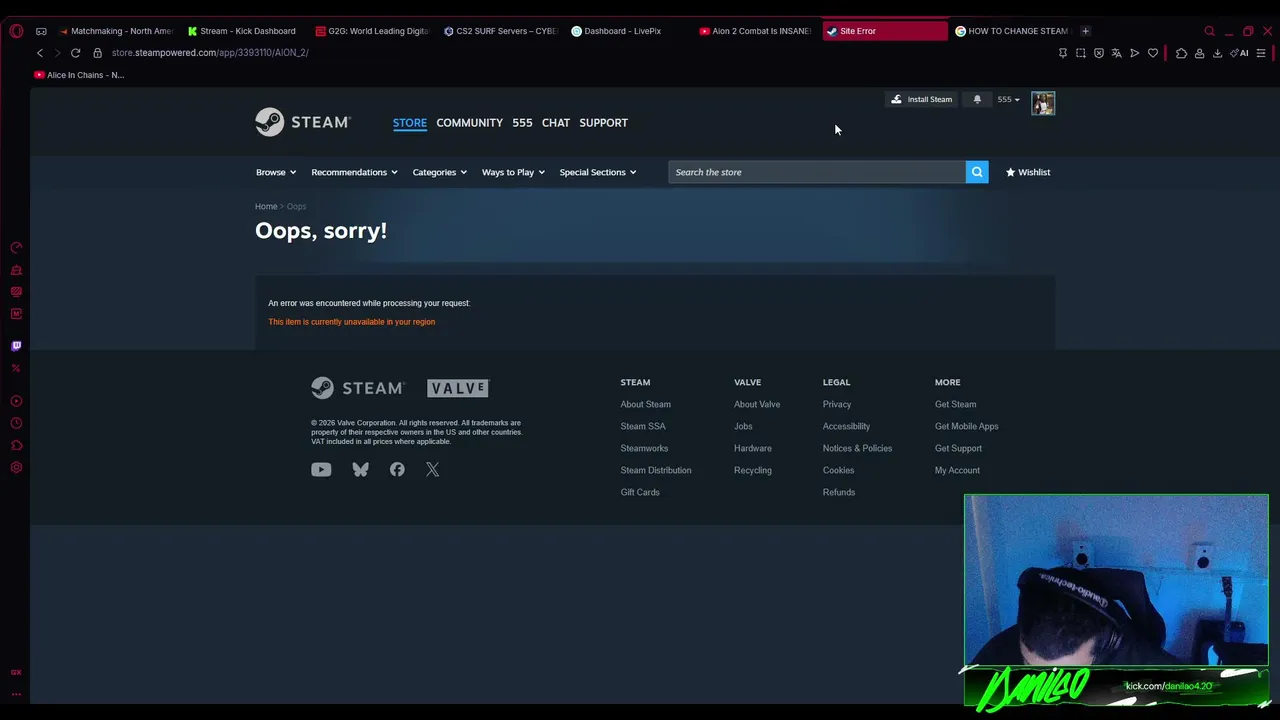The image size is (1280, 720).
Task: Switch to the Matchmaking - North America tab
Action: (x=115, y=31)
